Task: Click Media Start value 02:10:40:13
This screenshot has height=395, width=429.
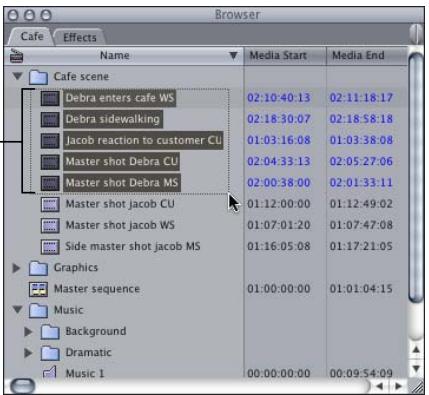Action: (x=279, y=98)
